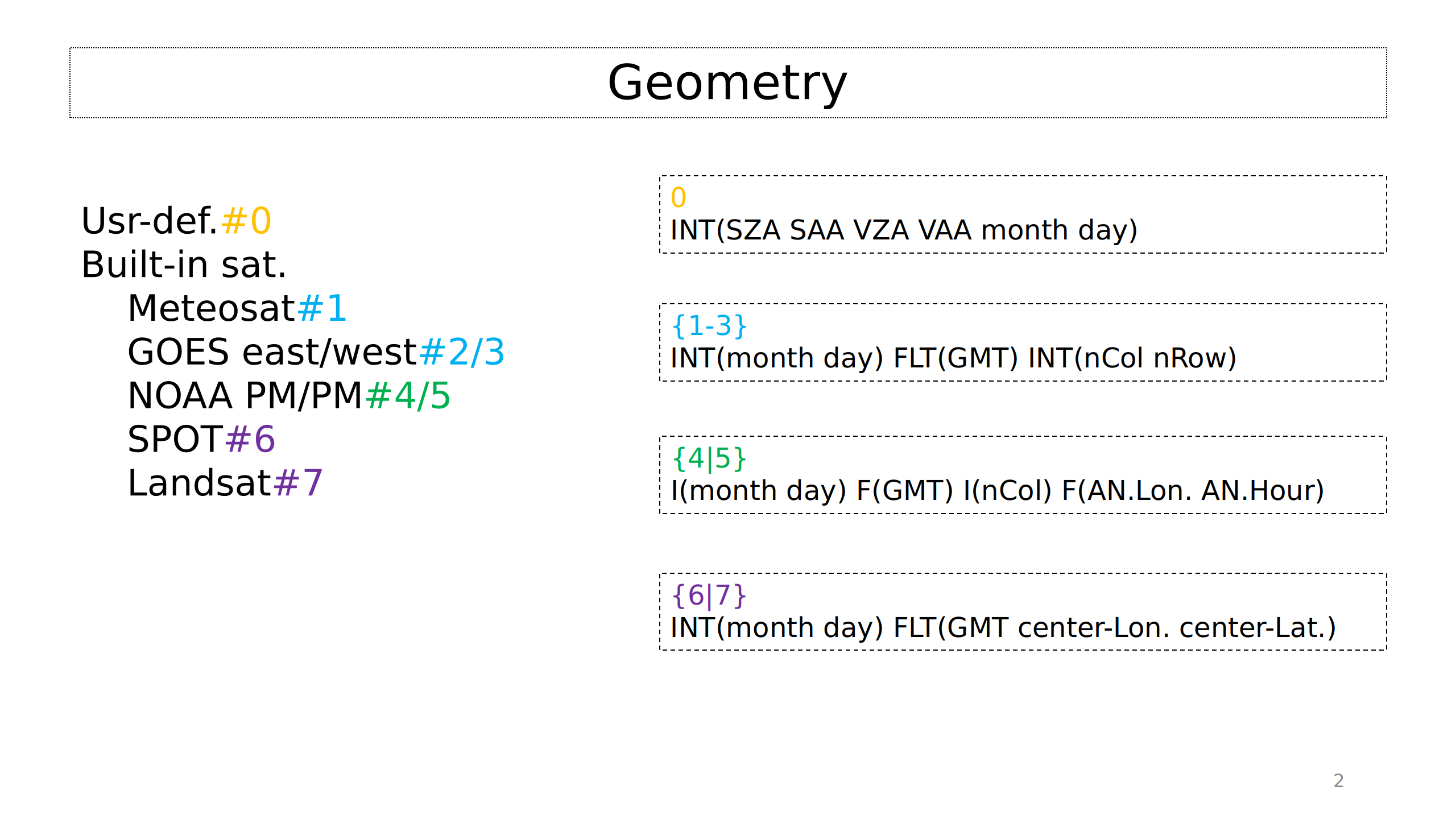
Task: Click the orange 0 label
Action: tap(679, 198)
